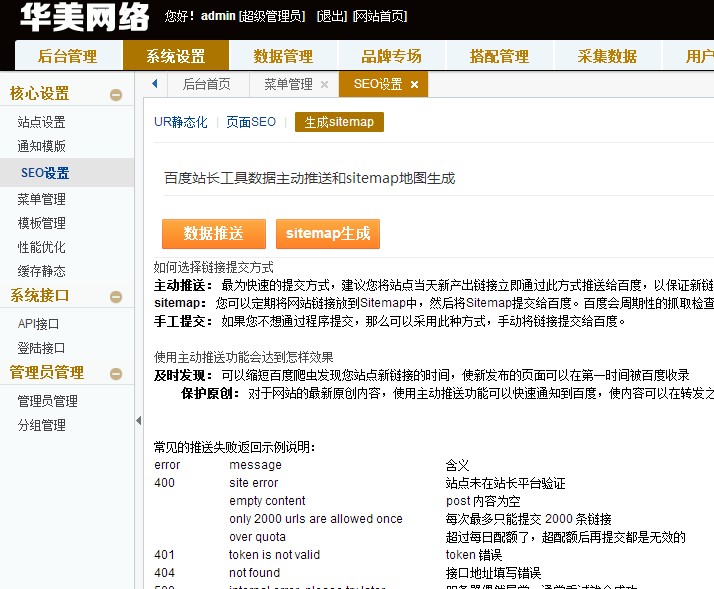Click error code 401 in the table
The height and width of the screenshot is (589, 714).
[164, 555]
